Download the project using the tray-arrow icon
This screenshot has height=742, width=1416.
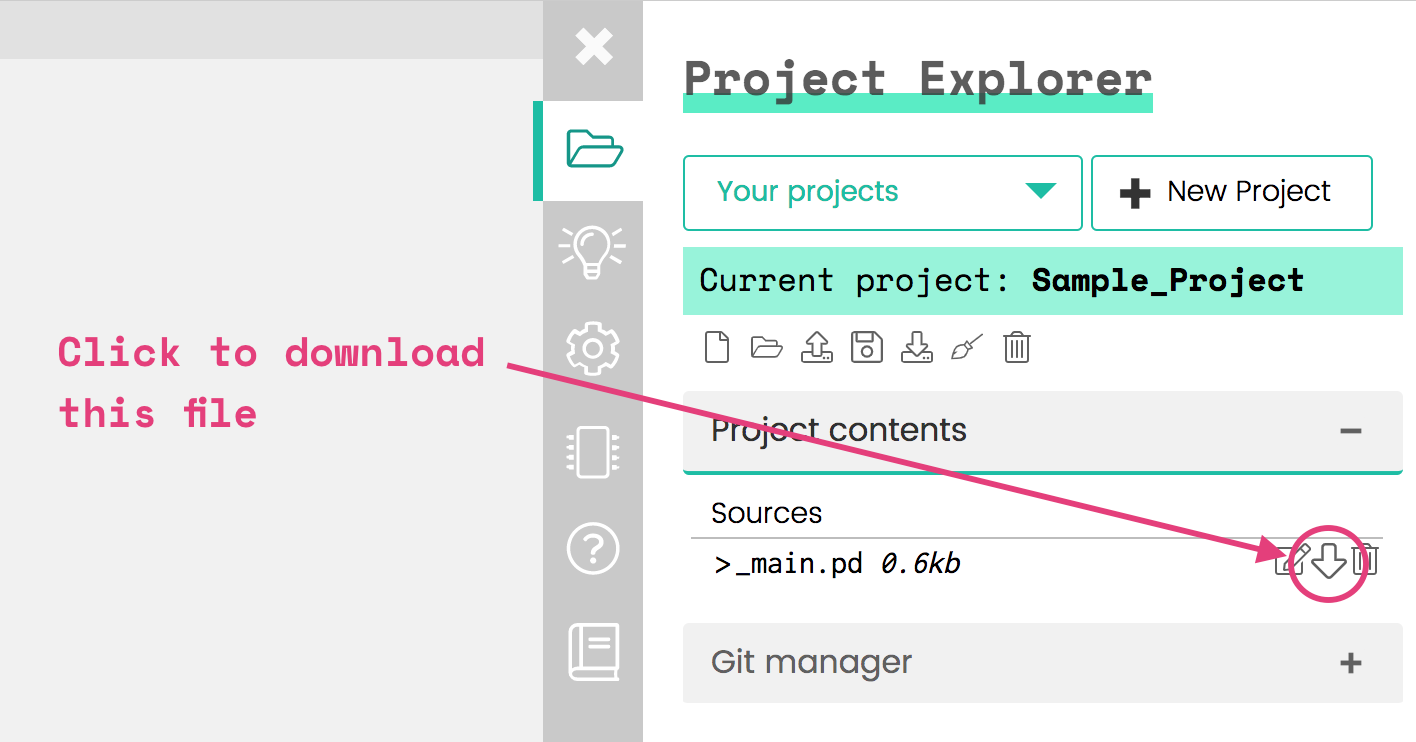[917, 347]
